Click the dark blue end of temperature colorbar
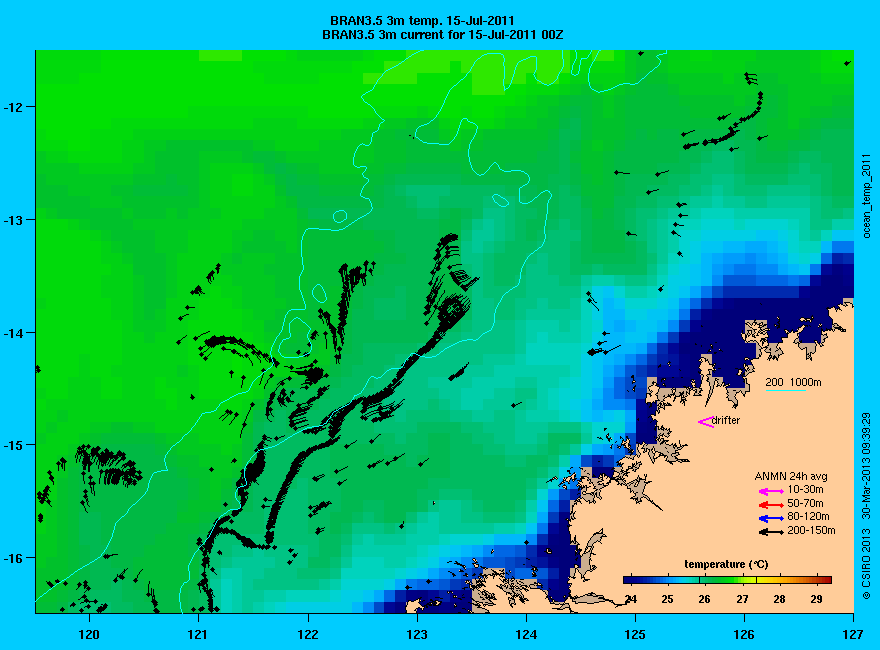Viewport: 880px width, 650px height. [x=631, y=580]
